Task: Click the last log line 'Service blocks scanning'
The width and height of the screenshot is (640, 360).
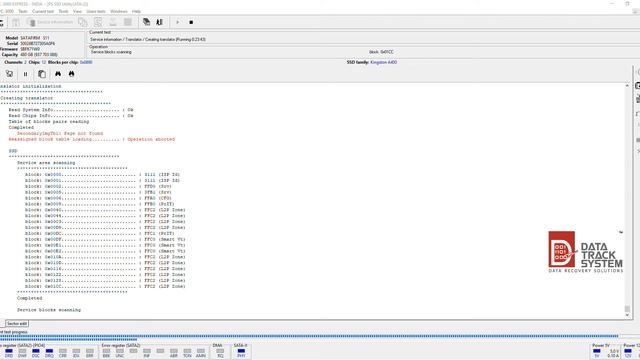Action: 49,310
